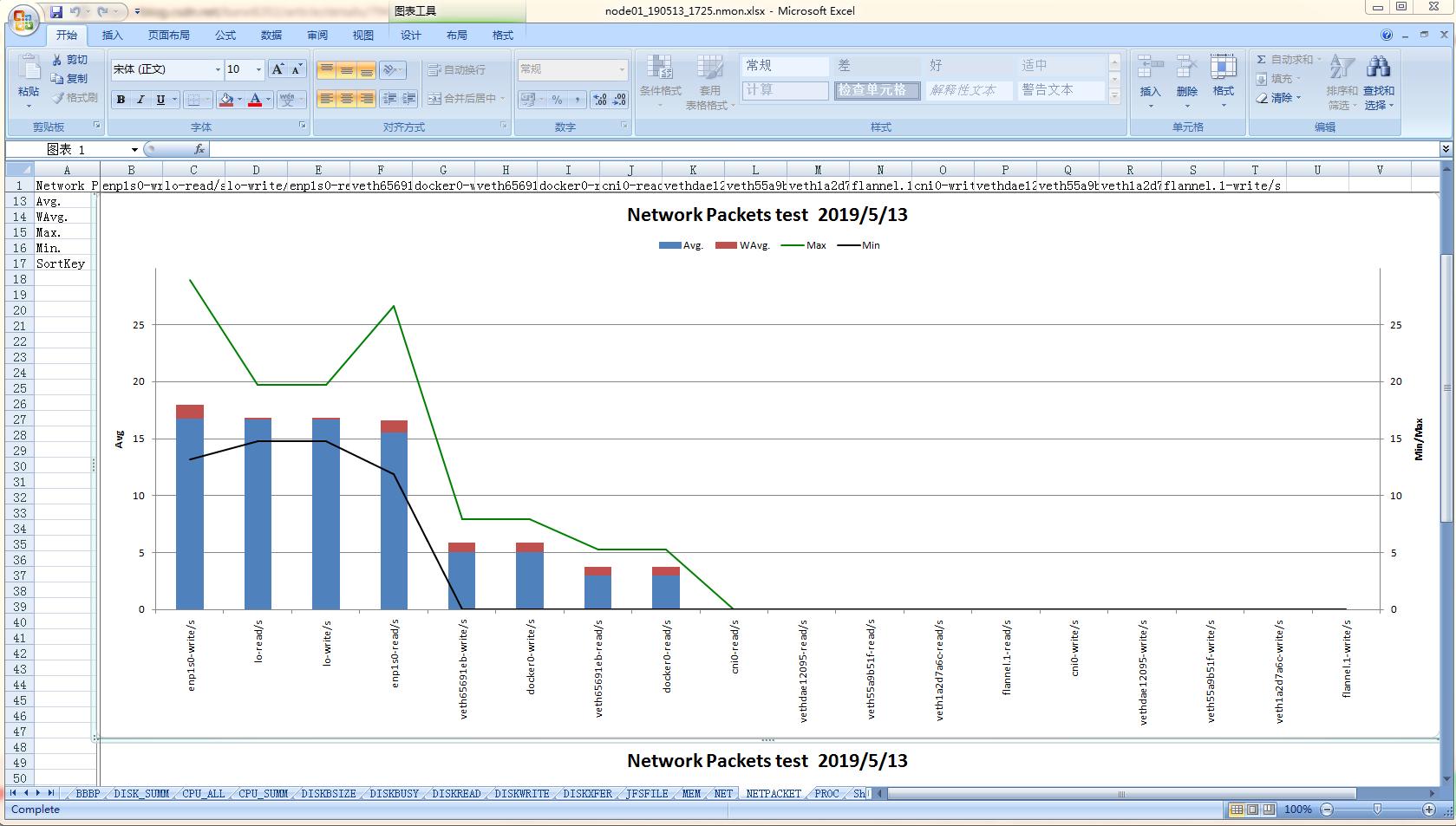Click the Save icon in quick access toolbar
The width and height of the screenshot is (1456, 826).
tap(56, 11)
